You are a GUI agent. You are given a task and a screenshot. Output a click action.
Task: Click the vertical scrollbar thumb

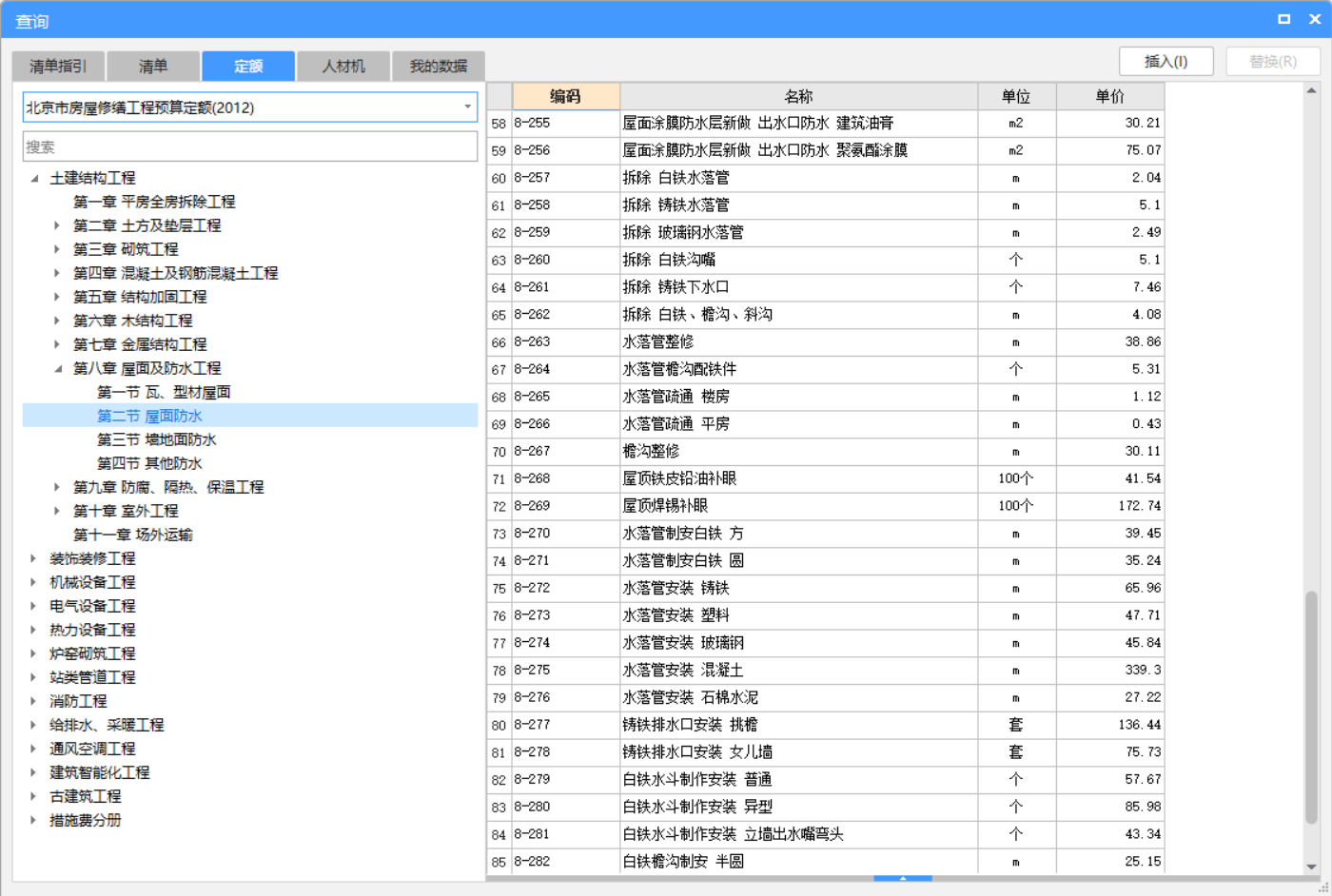(x=1311, y=707)
